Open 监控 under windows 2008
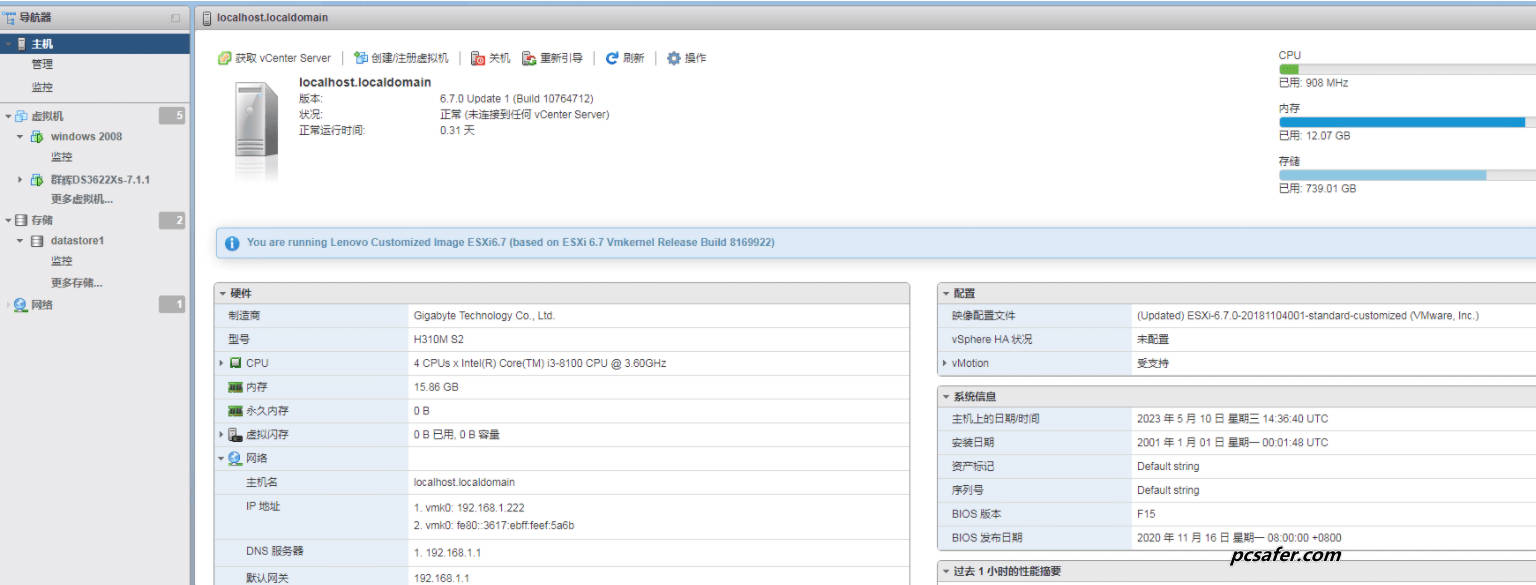 pyautogui.click(x=62, y=157)
